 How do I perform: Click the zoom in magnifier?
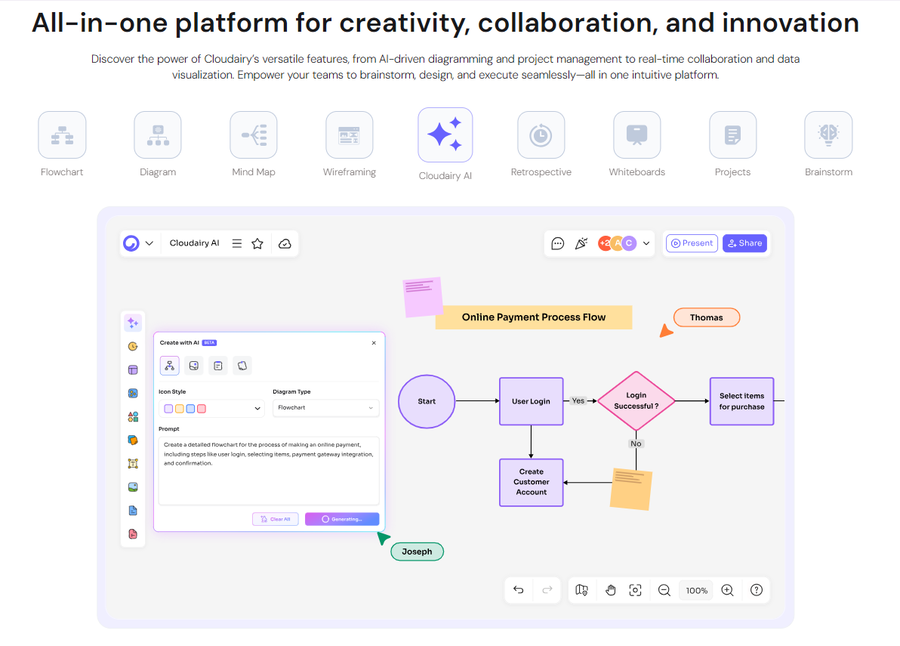727,590
